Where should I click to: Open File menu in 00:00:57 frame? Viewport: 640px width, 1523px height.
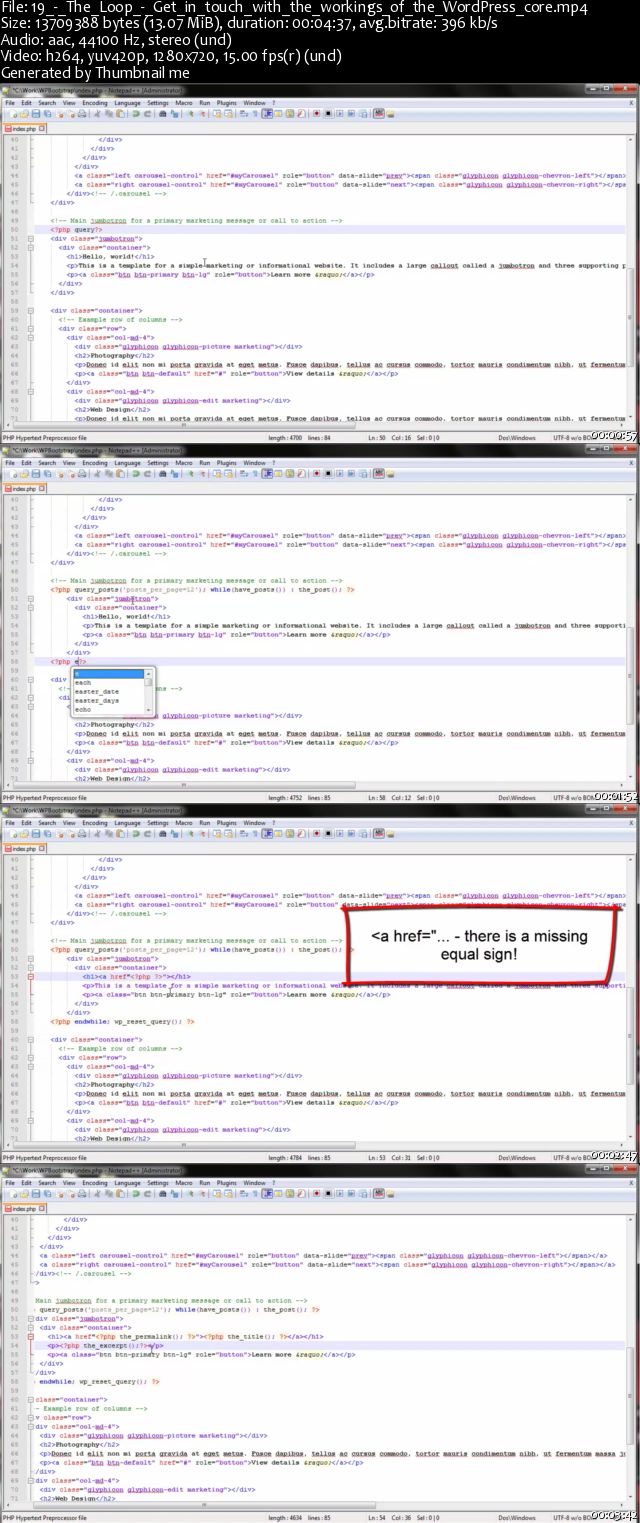(x=10, y=102)
